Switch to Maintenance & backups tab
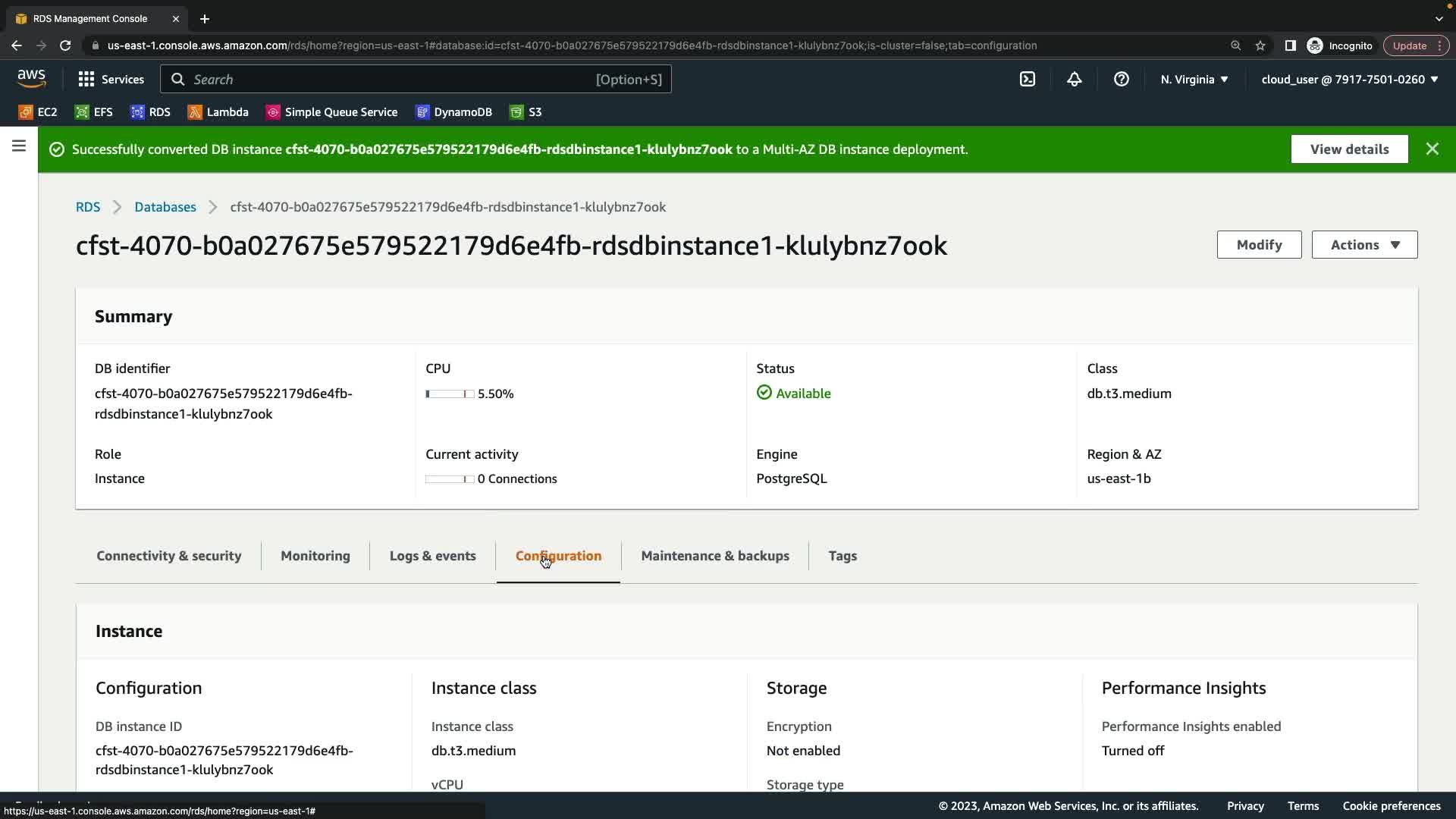 coord(714,556)
